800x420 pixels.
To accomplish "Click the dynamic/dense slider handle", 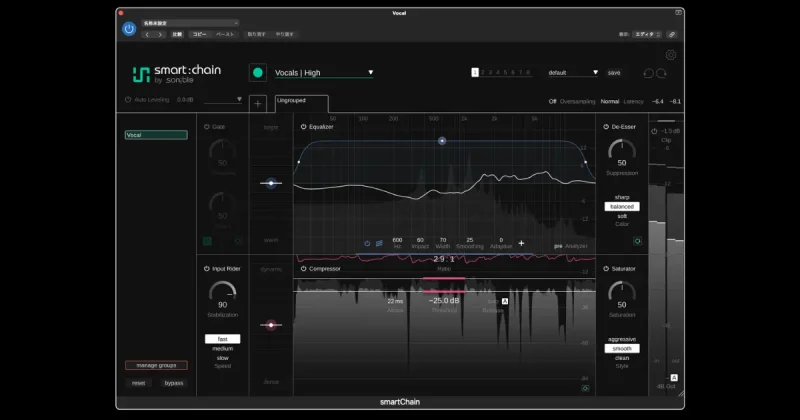I will point(271,325).
